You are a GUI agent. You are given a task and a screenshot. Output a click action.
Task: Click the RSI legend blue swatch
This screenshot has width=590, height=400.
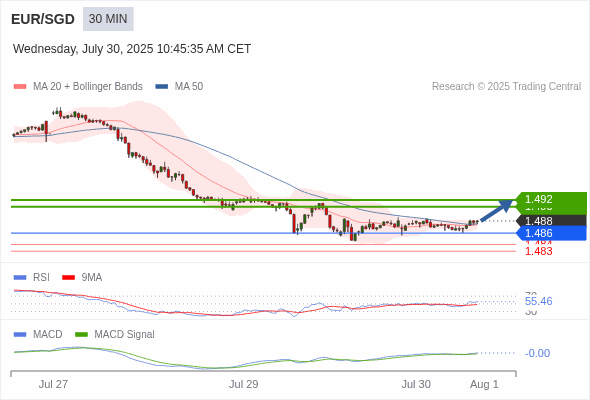click(x=20, y=278)
